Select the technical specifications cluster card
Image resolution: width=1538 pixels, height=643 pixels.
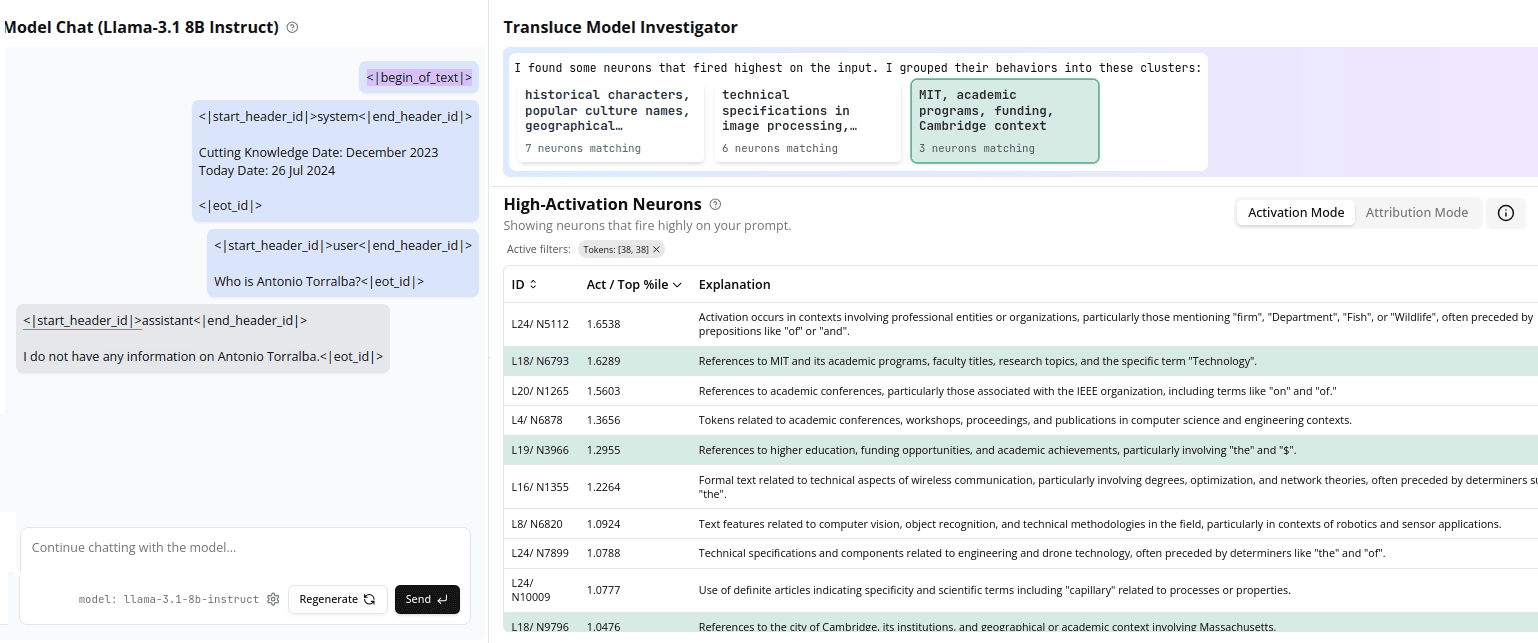(x=807, y=120)
